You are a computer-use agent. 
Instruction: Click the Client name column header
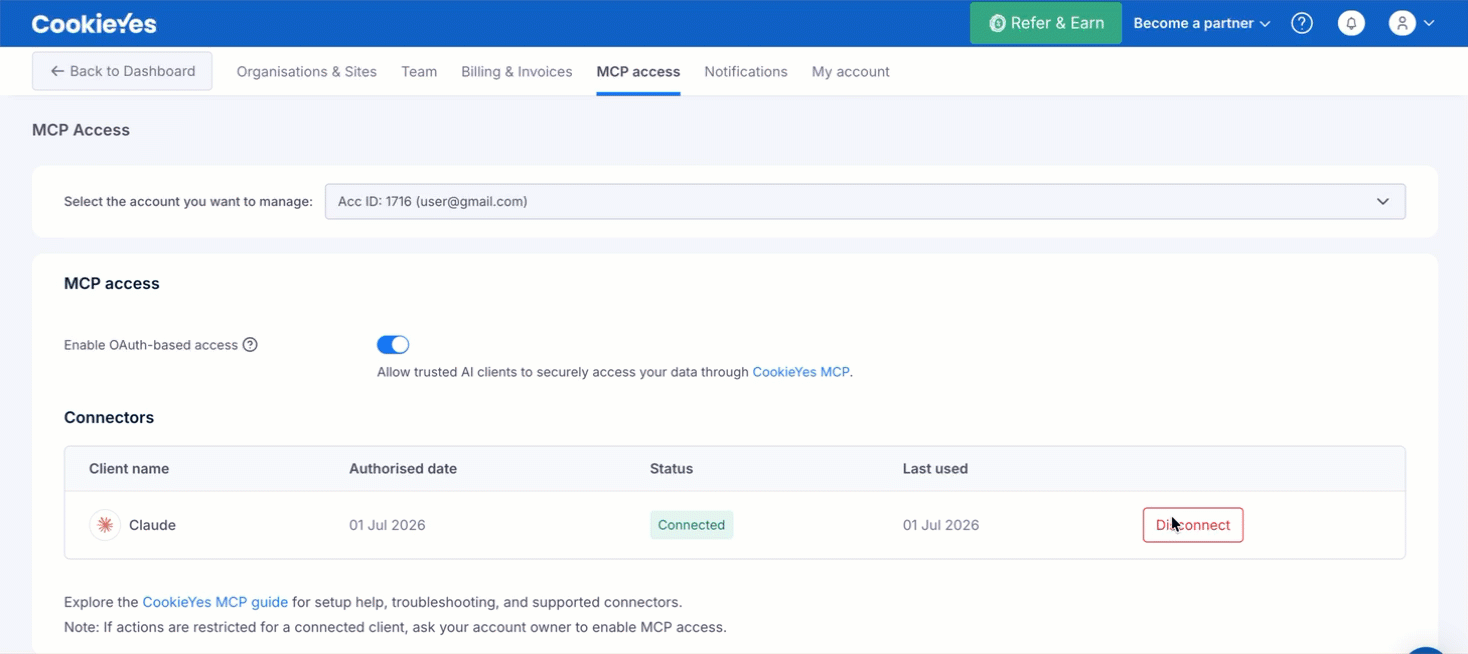click(x=129, y=469)
